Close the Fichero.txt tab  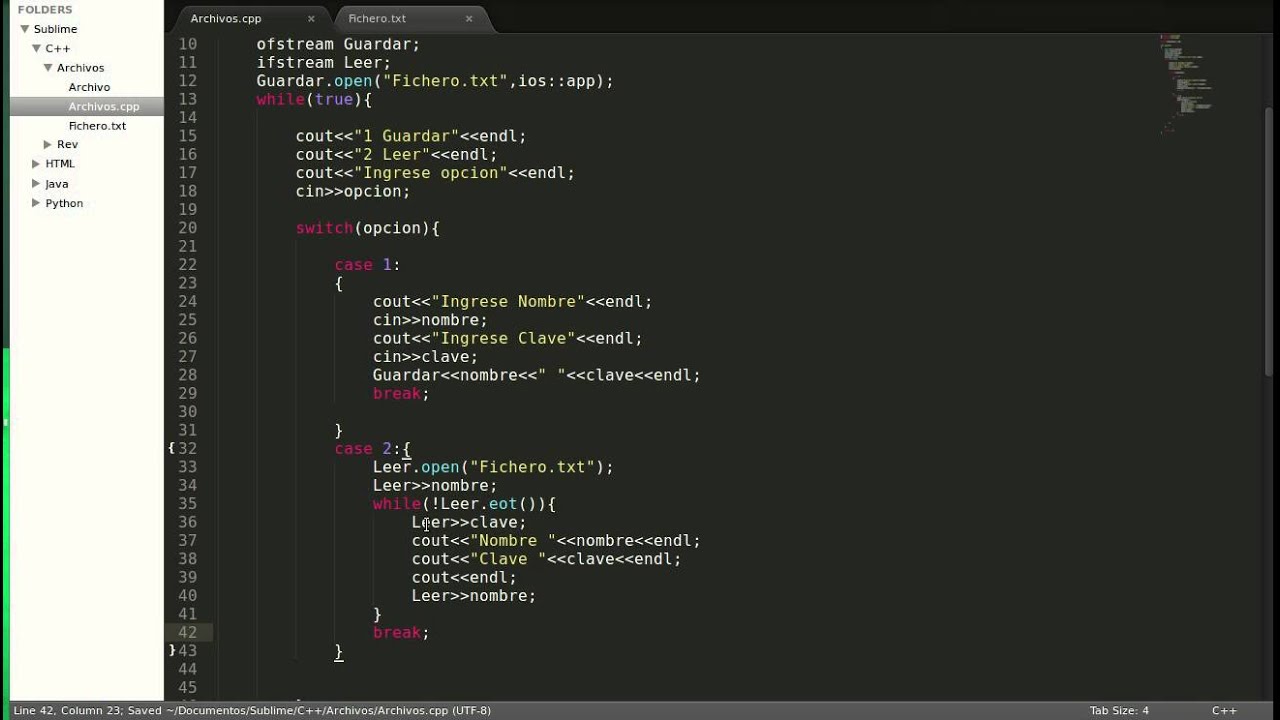469,19
